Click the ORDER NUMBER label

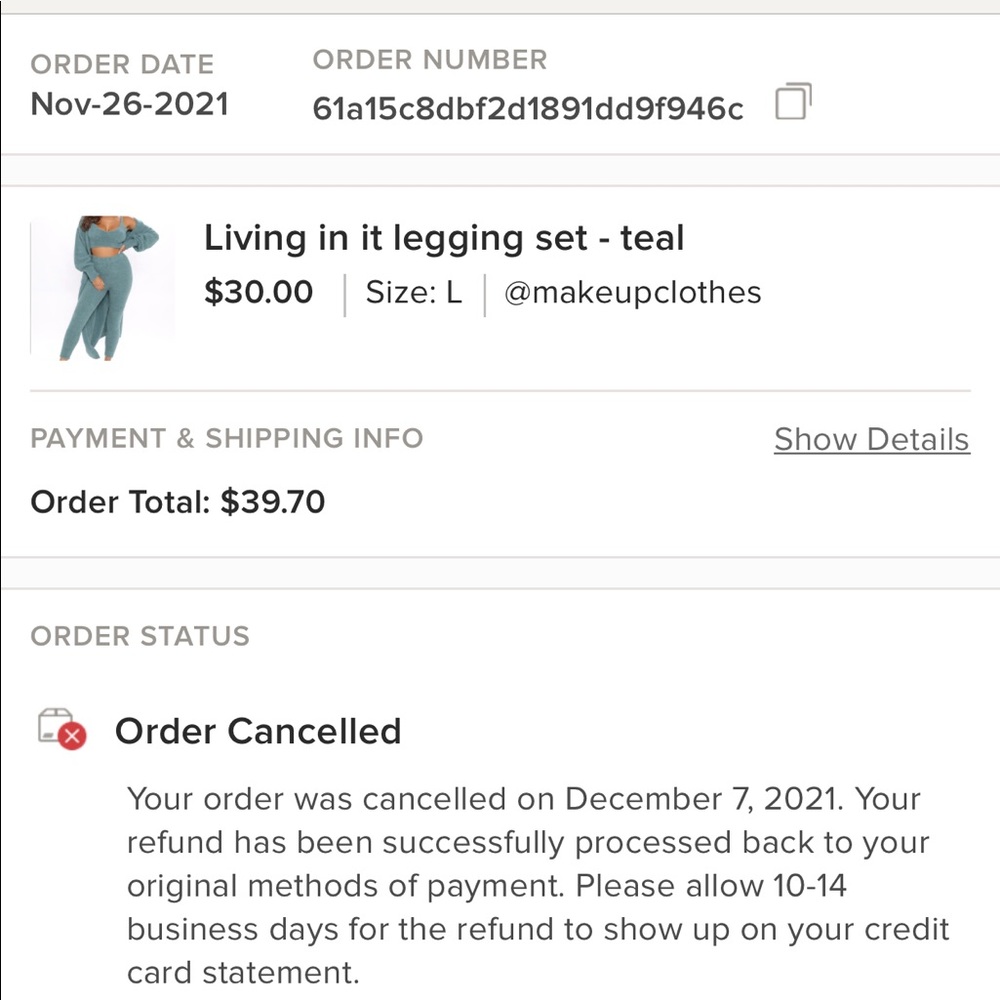(430, 60)
